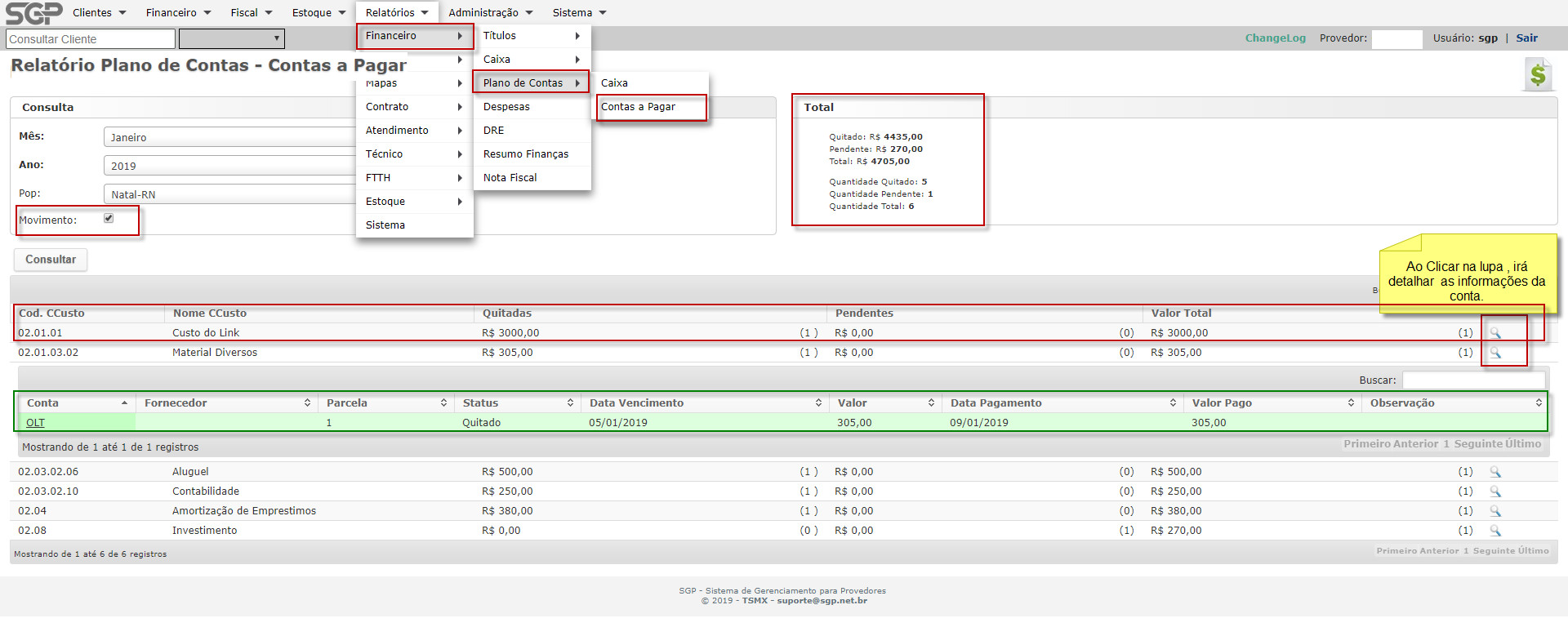1568x636 pixels.
Task: Click the green dollar sign icon
Action: (x=1538, y=75)
